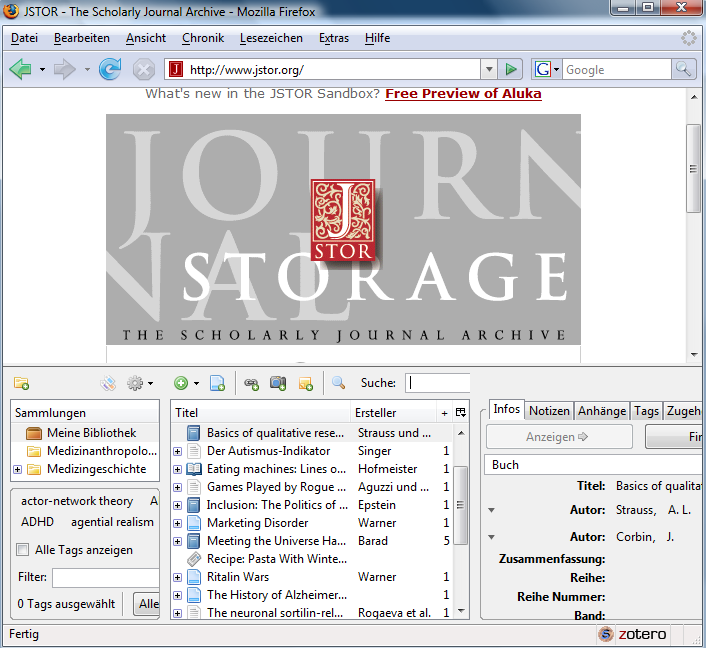This screenshot has height=648, width=706.
Task: Click the stop loading icon
Action: click(x=144, y=70)
